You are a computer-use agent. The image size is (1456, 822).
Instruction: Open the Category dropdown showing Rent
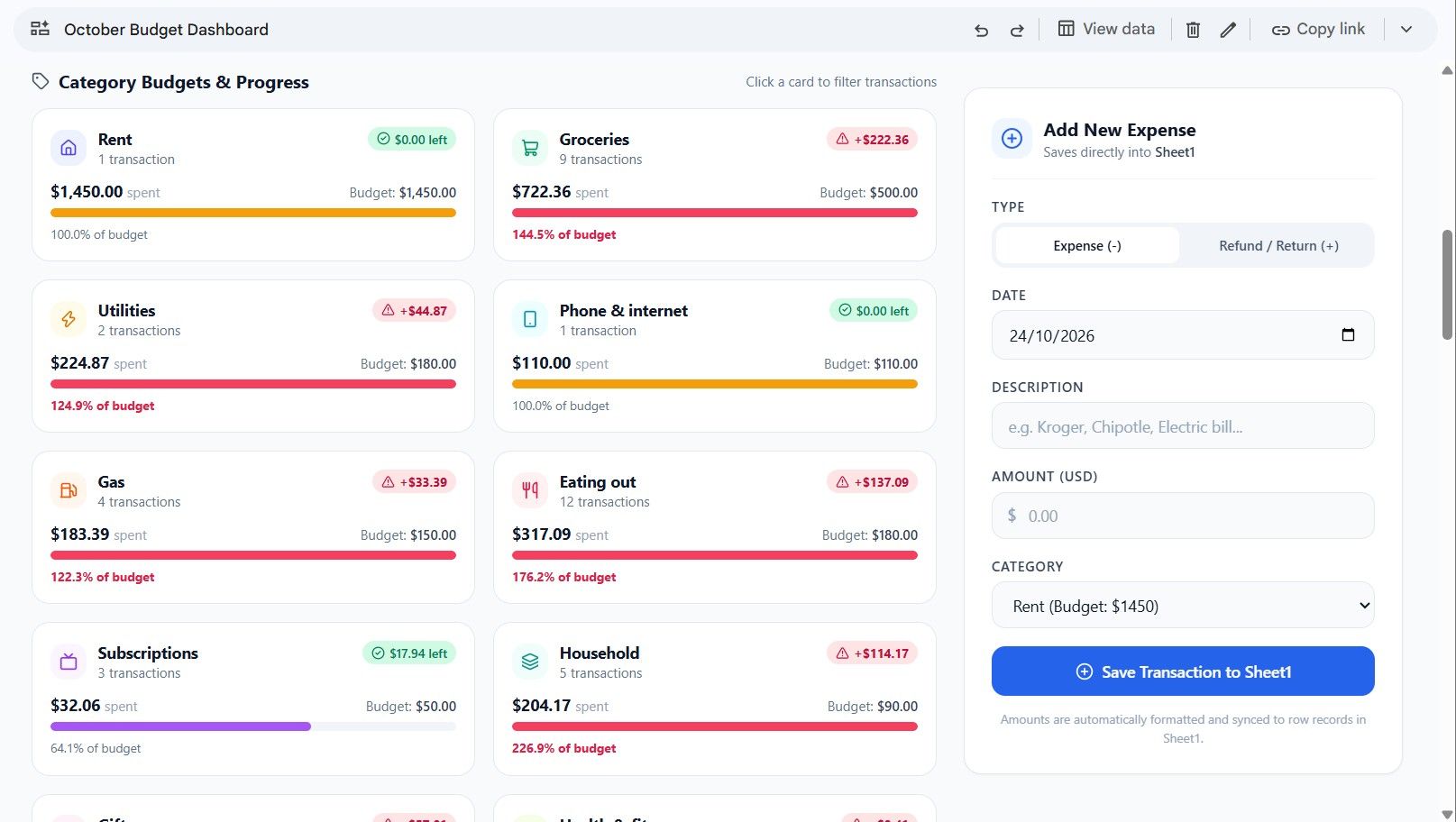(x=1183, y=606)
